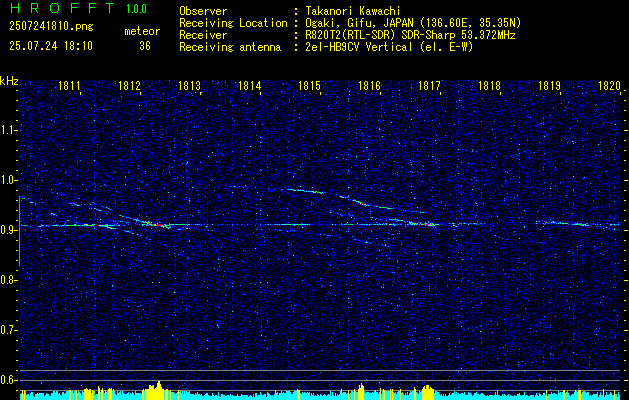The width and height of the screenshot is (629, 400).
Task: Click the yellow power peak near 1816
Action: click(361, 390)
